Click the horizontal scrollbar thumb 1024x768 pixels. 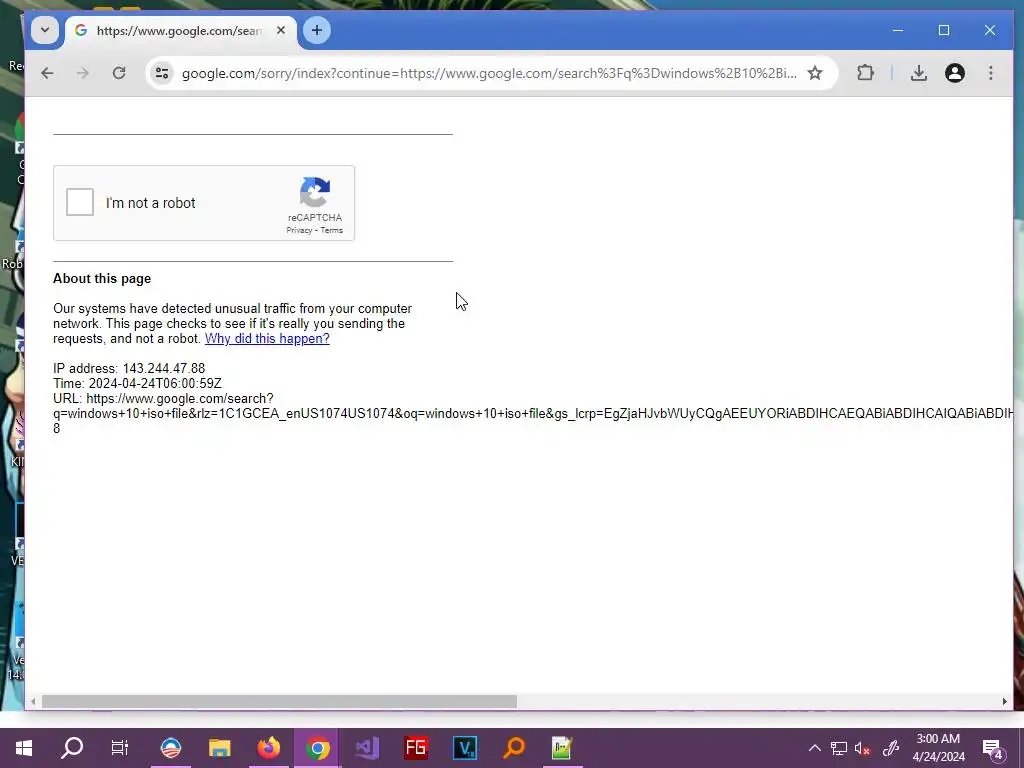[280, 701]
